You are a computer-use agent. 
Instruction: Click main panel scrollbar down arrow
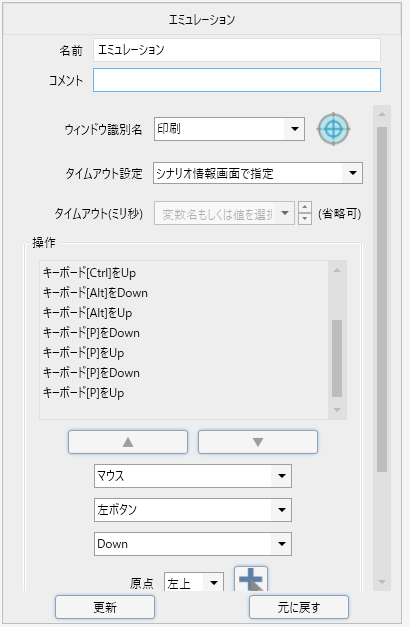(x=382, y=582)
